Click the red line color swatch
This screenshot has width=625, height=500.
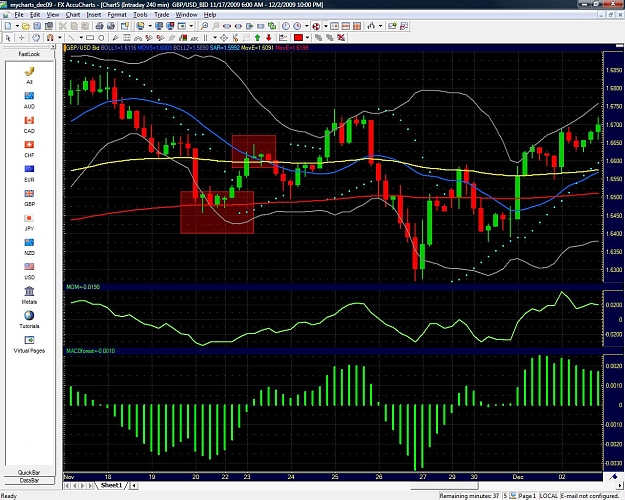click(298, 37)
